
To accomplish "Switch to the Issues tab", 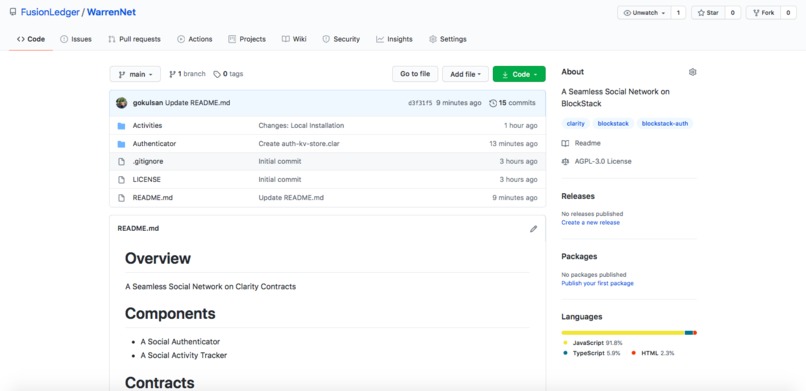I will click(76, 39).
